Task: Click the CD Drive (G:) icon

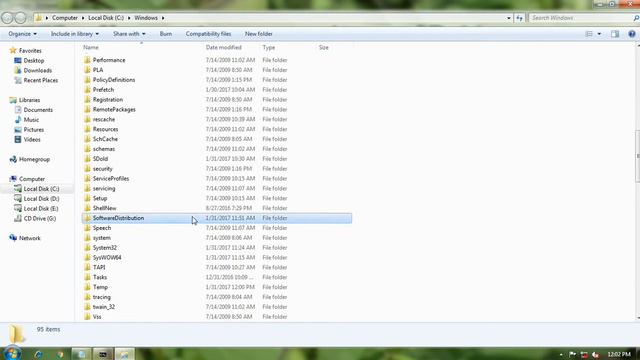Action: tap(18, 218)
